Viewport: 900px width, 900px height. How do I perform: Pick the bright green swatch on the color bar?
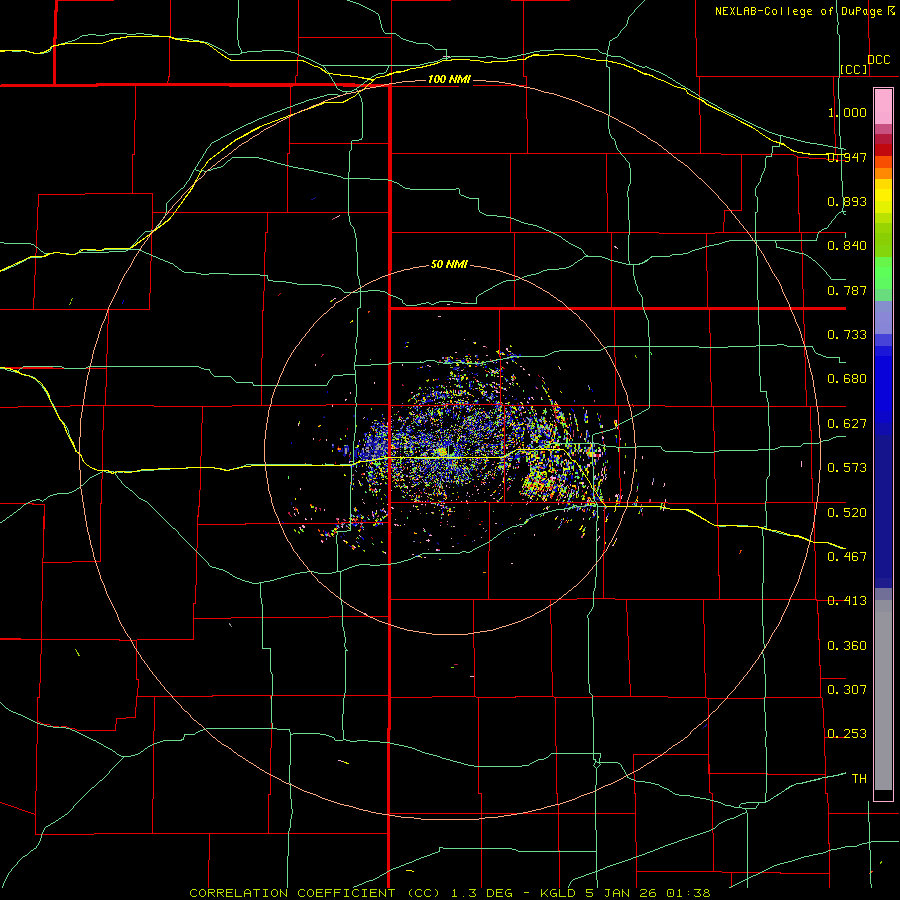[883, 273]
